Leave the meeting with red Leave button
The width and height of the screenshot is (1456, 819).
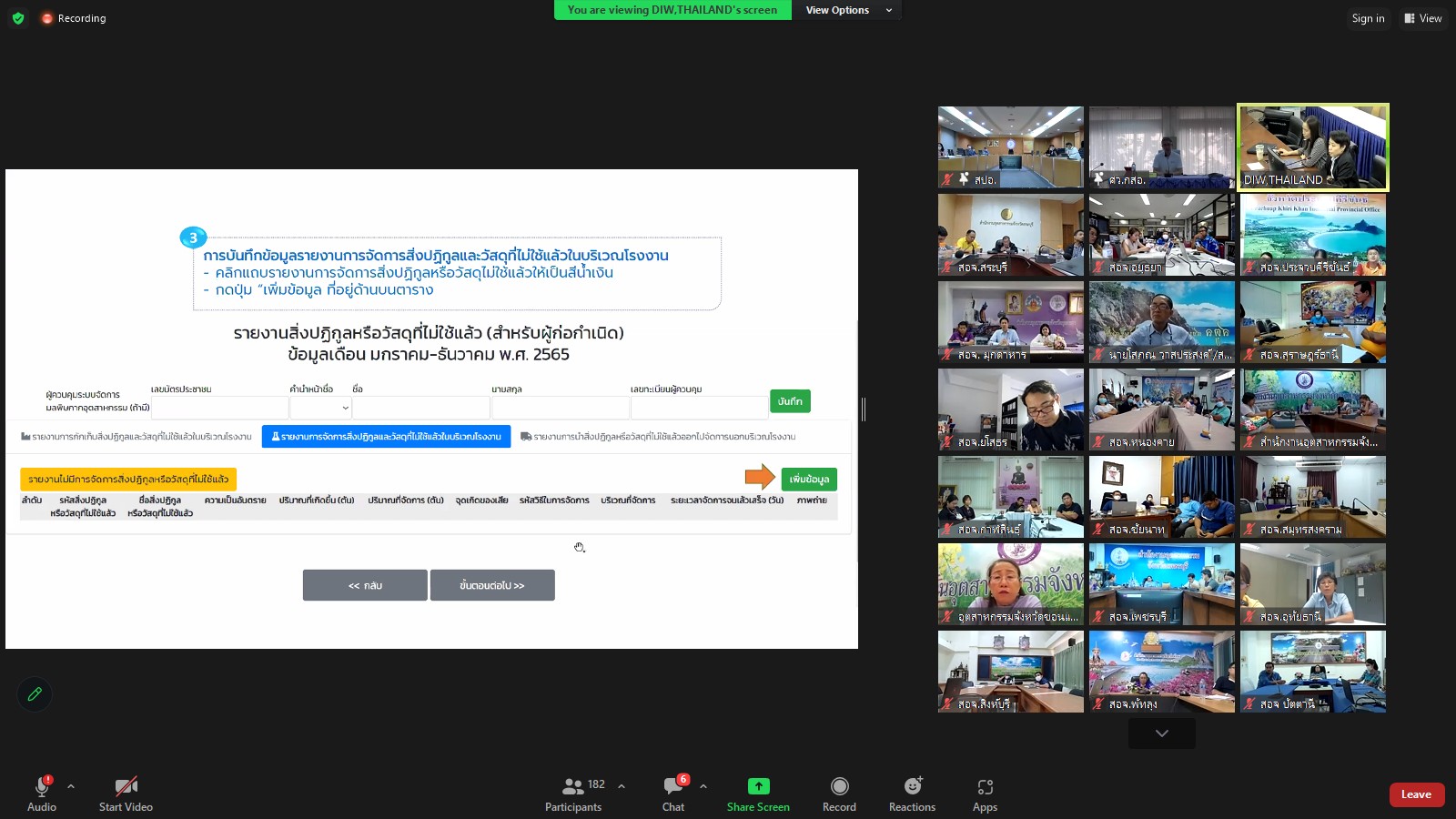(x=1416, y=794)
